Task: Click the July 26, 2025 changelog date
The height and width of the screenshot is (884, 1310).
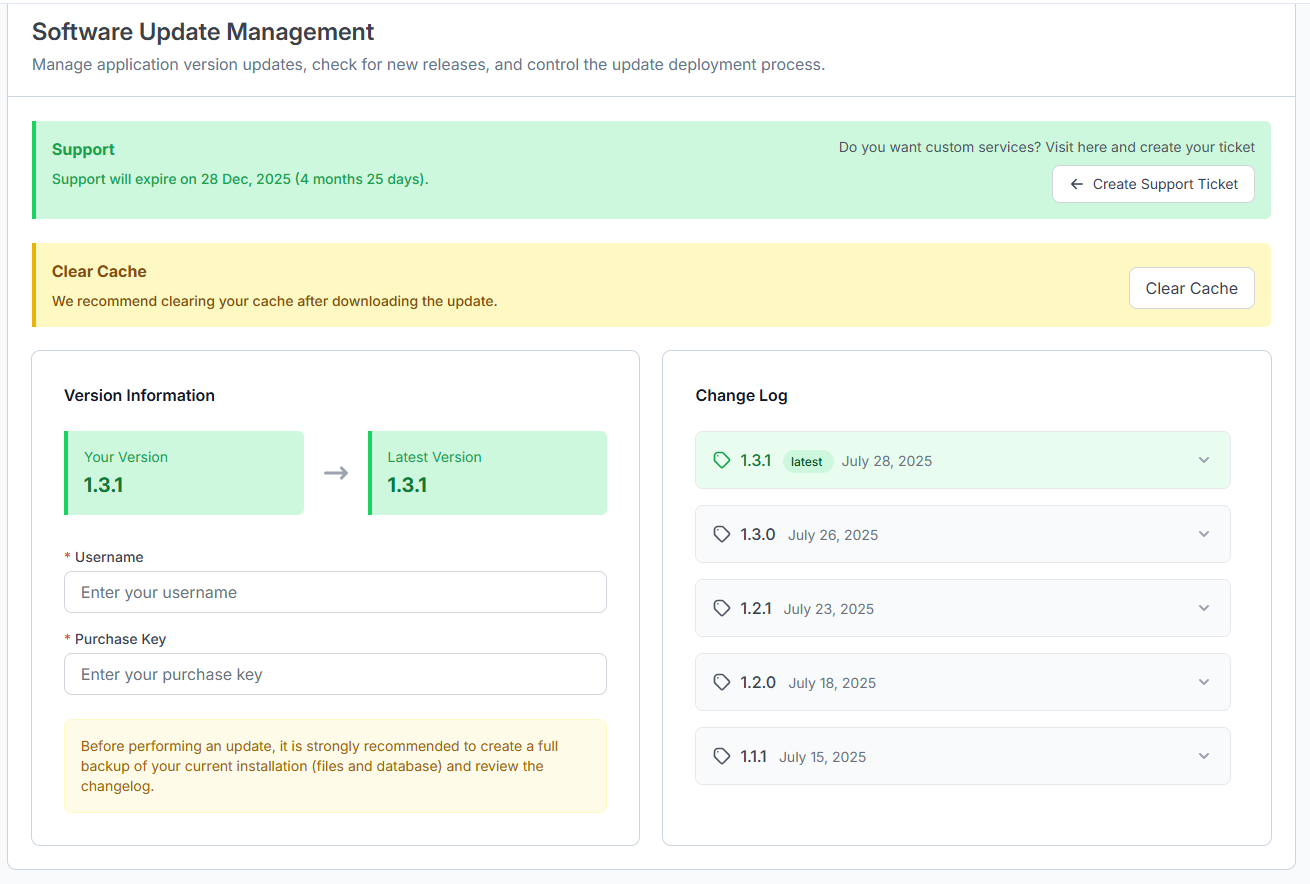Action: 833,535
